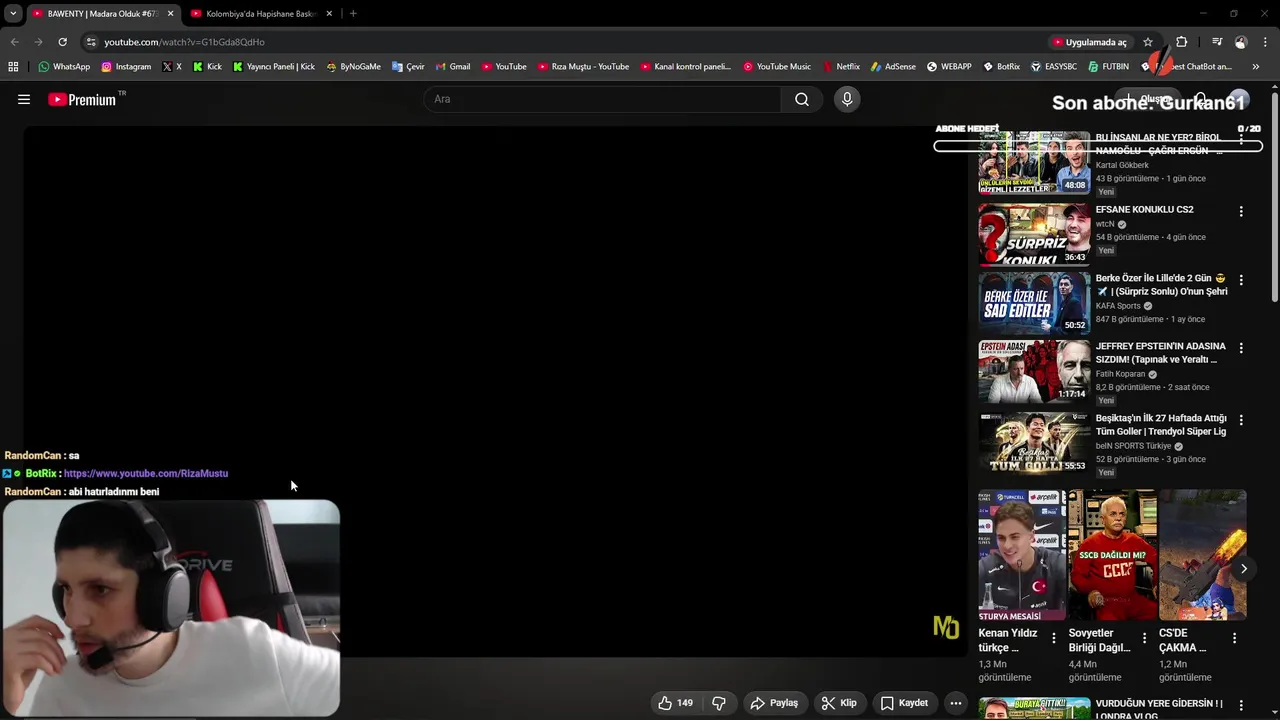This screenshot has width=1280, height=720.
Task: Open options for BU İNSANLAR NE YER video
Action: (x=1241, y=140)
